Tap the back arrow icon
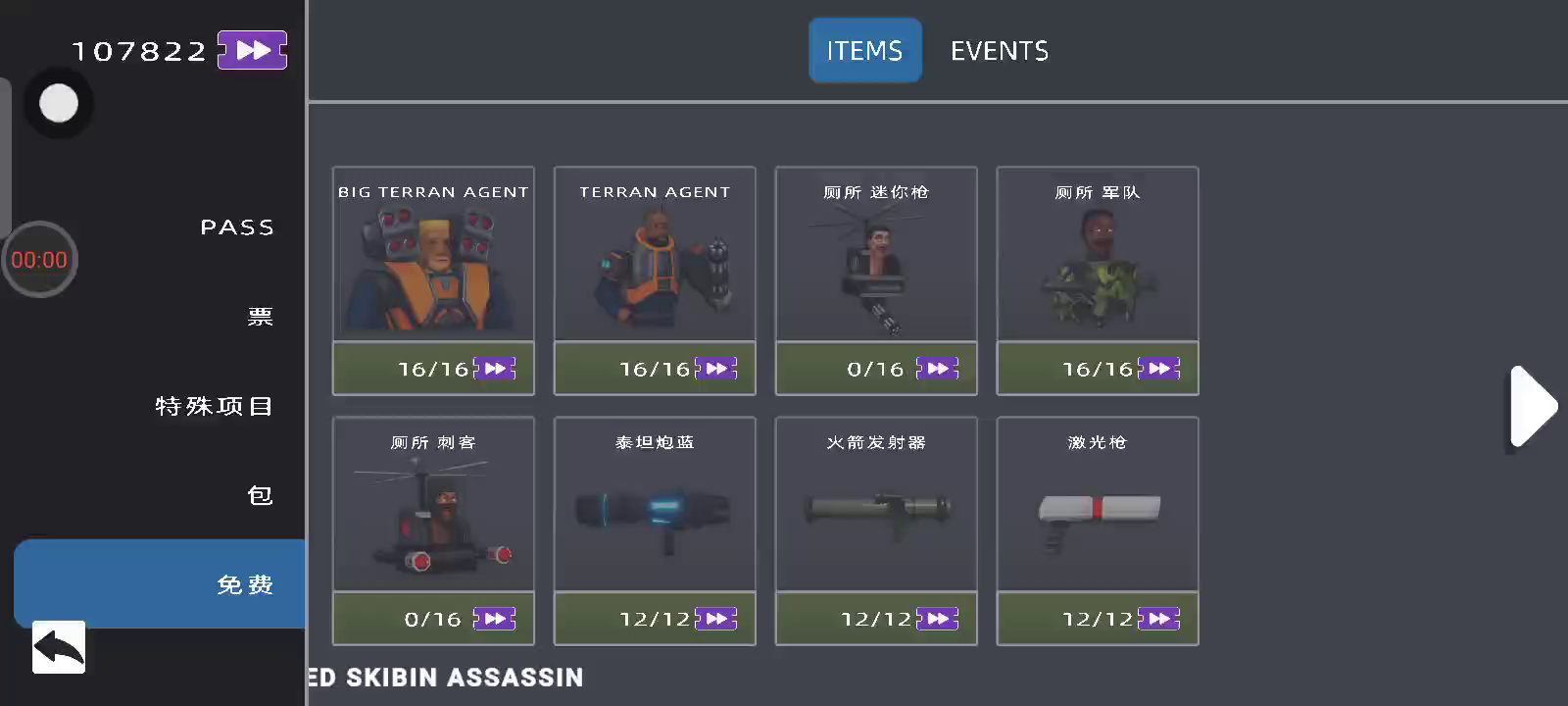1568x706 pixels. [x=59, y=647]
